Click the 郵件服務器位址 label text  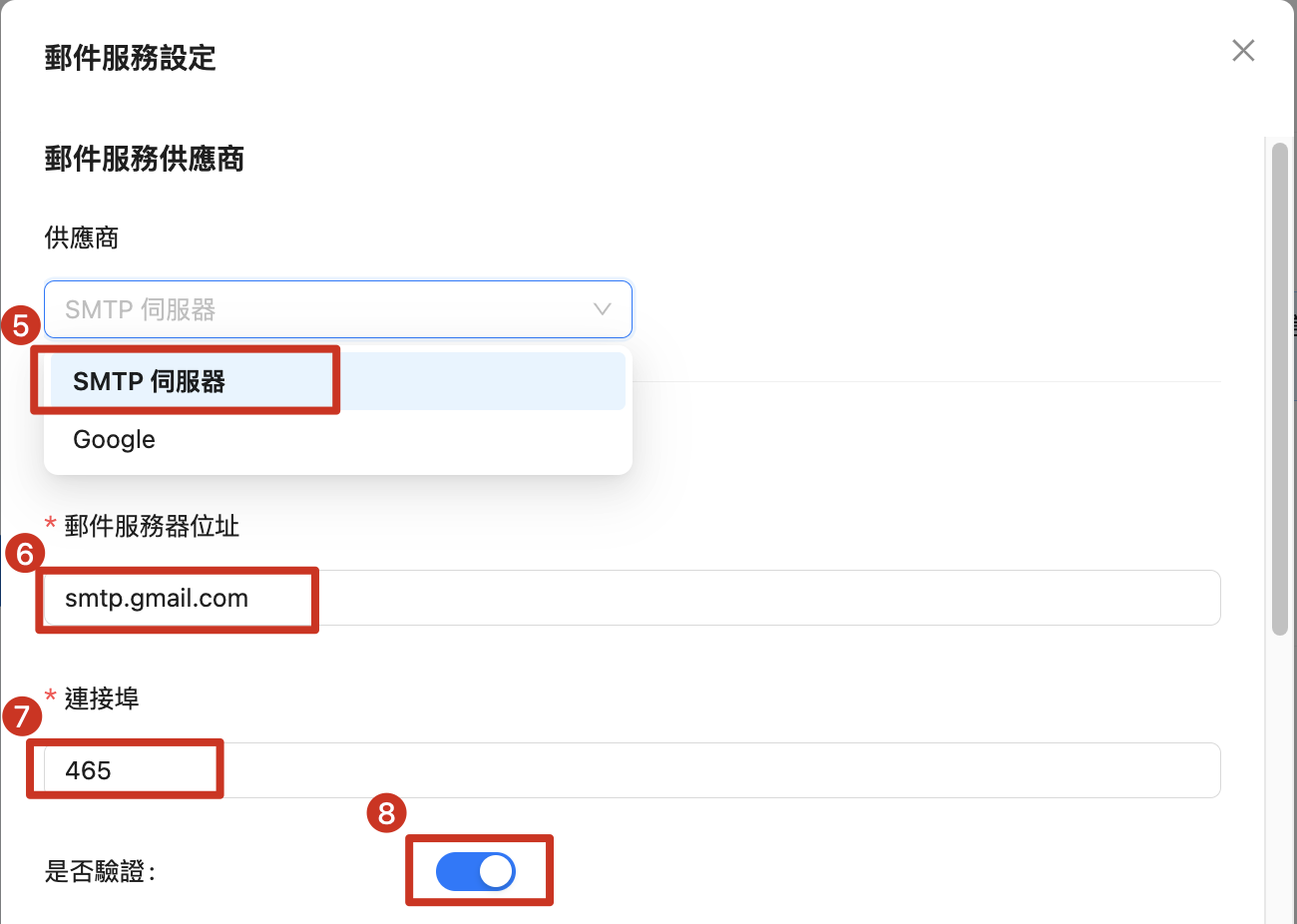pyautogui.click(x=152, y=527)
